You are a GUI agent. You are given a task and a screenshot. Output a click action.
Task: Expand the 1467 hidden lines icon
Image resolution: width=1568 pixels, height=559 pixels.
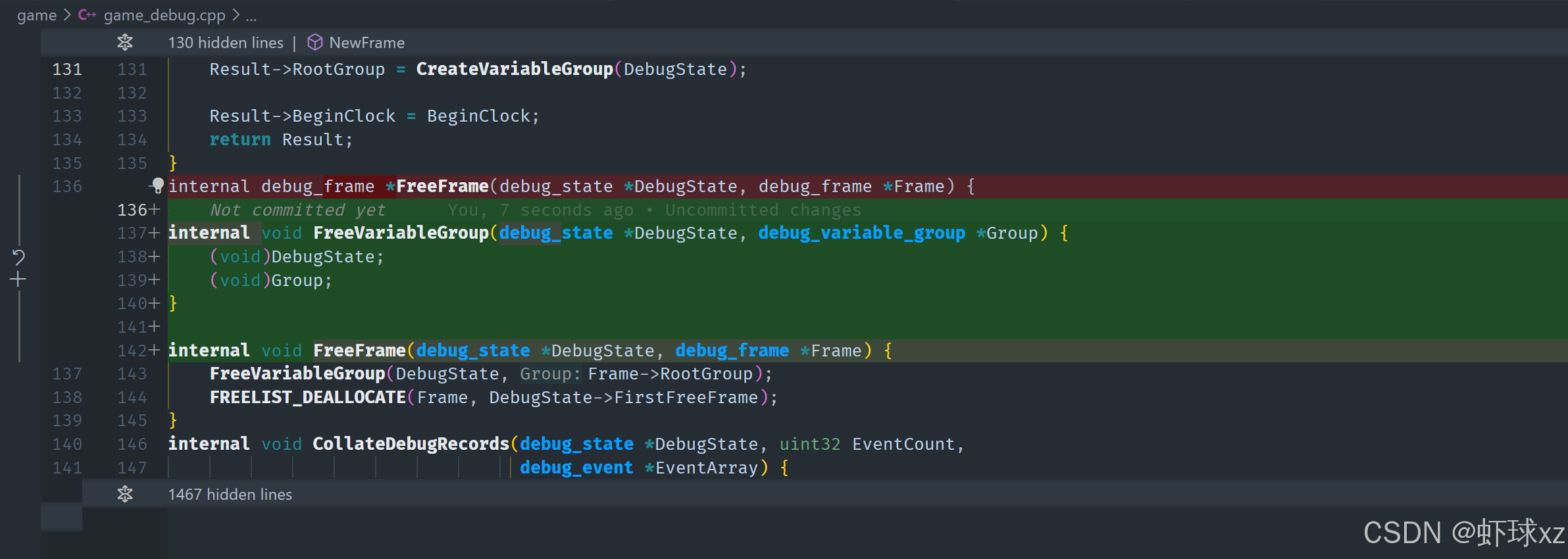(125, 494)
